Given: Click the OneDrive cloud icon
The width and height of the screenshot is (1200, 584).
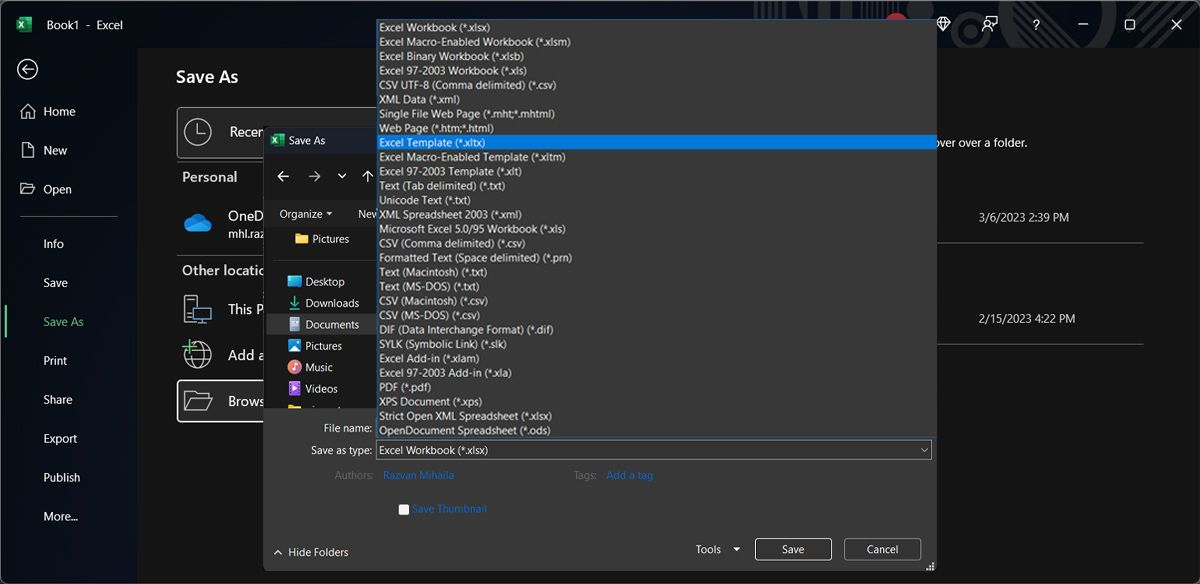Looking at the screenshot, I should tap(198, 223).
